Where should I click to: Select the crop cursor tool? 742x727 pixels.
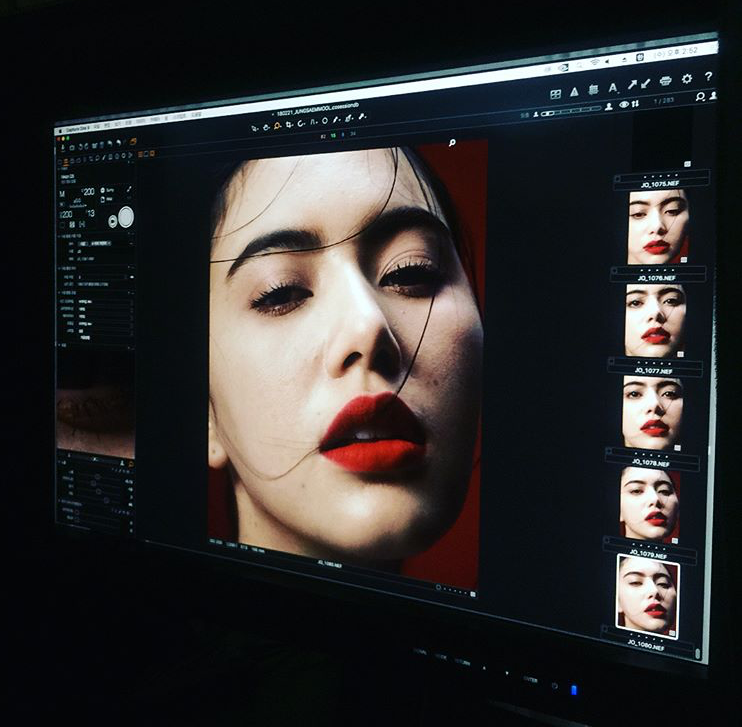[x=289, y=124]
